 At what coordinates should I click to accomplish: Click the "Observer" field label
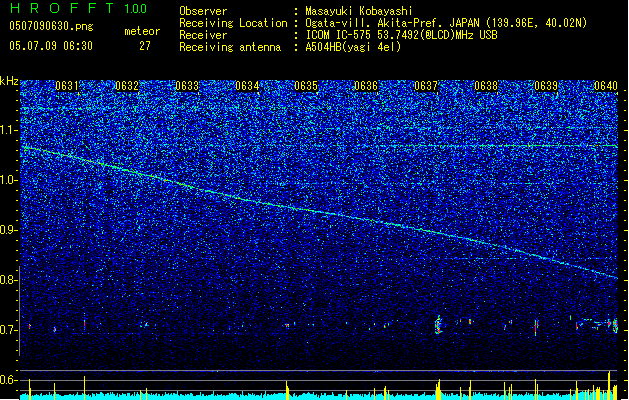[x=203, y=11]
